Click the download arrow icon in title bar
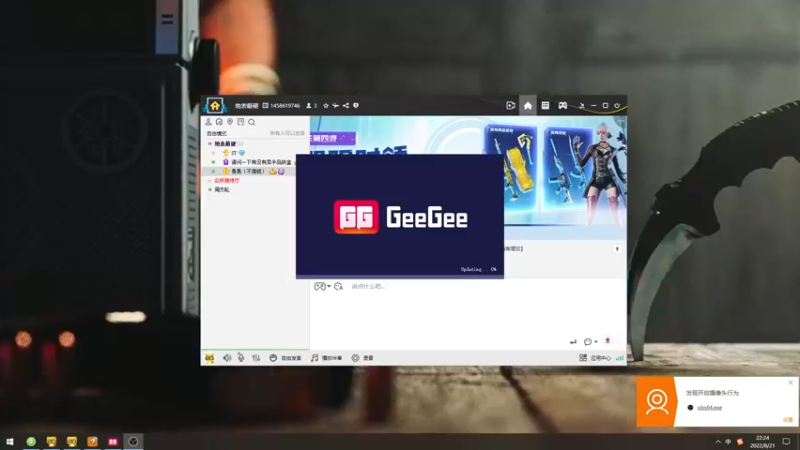The width and height of the screenshot is (800, 450). [x=581, y=106]
